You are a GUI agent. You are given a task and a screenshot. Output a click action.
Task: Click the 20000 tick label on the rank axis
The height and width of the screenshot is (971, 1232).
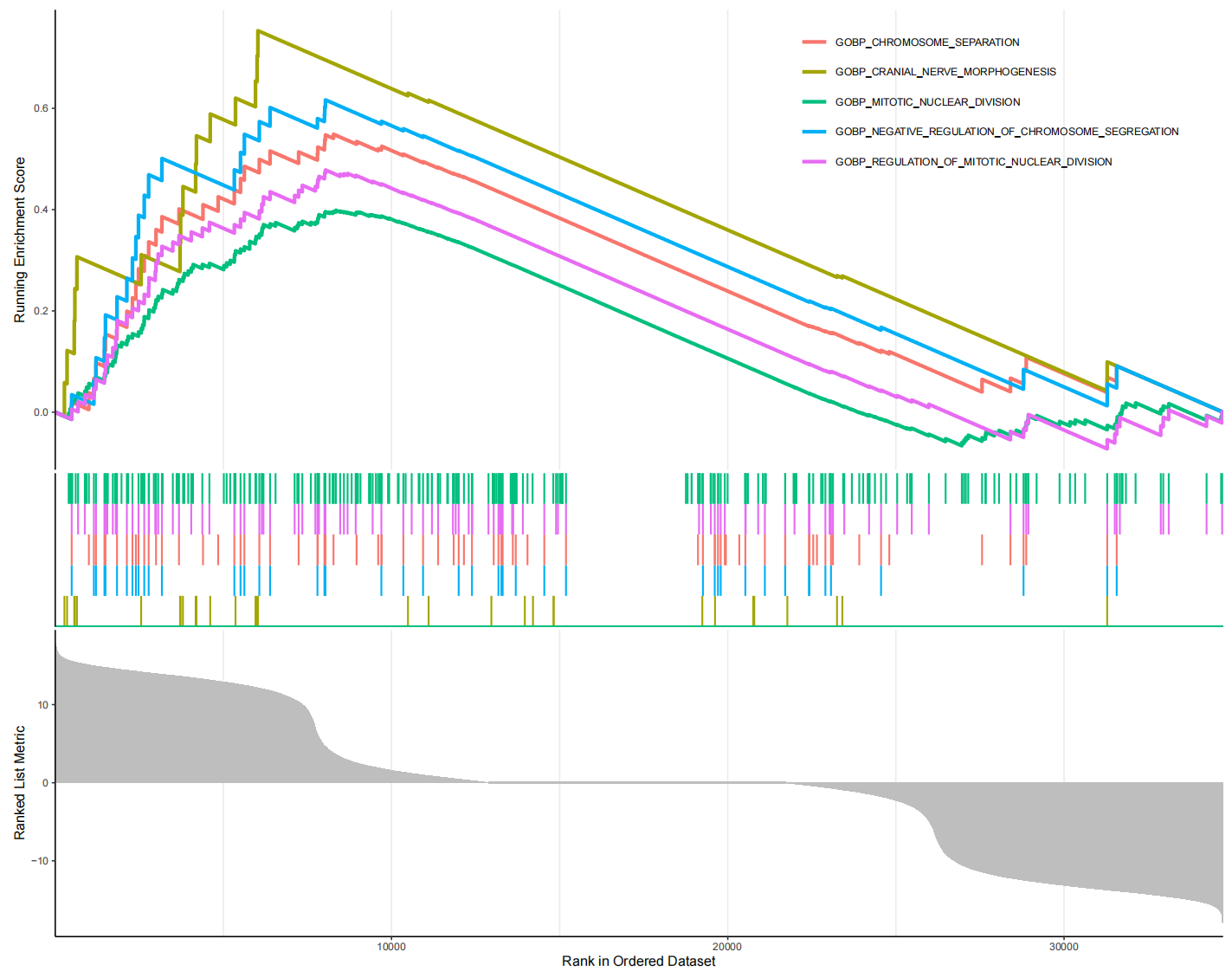click(727, 947)
